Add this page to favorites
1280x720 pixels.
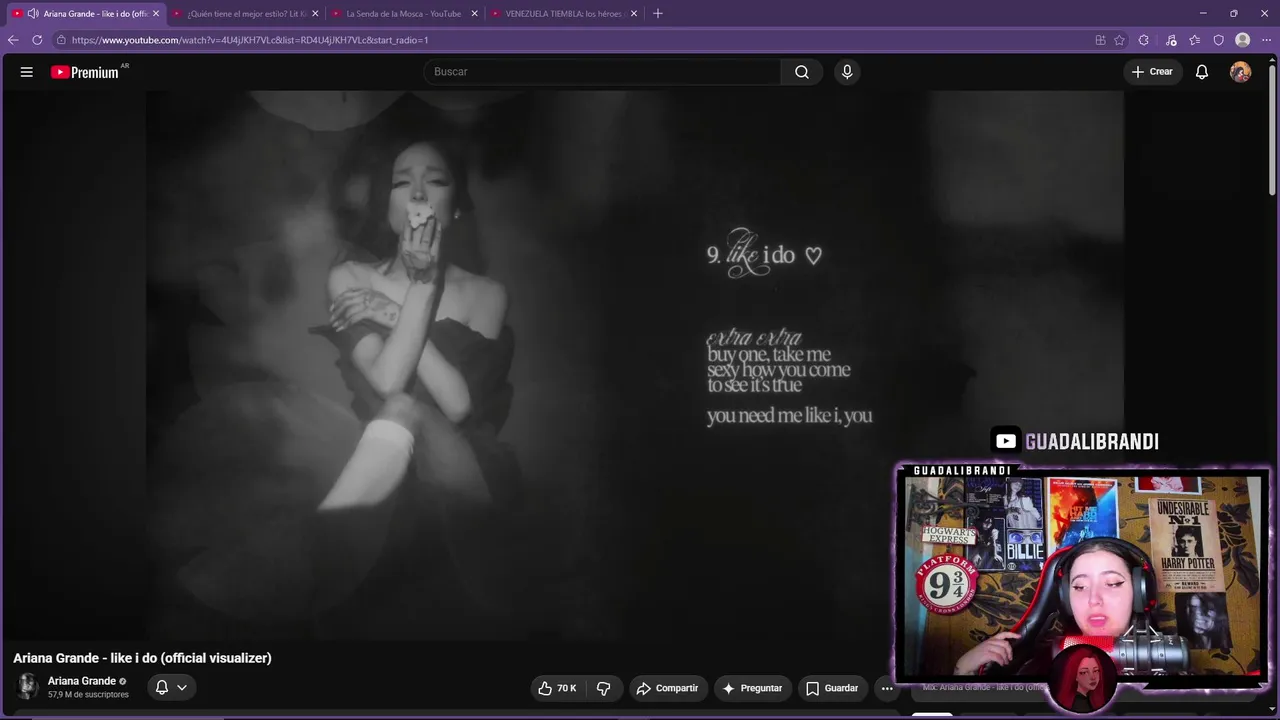point(1120,40)
